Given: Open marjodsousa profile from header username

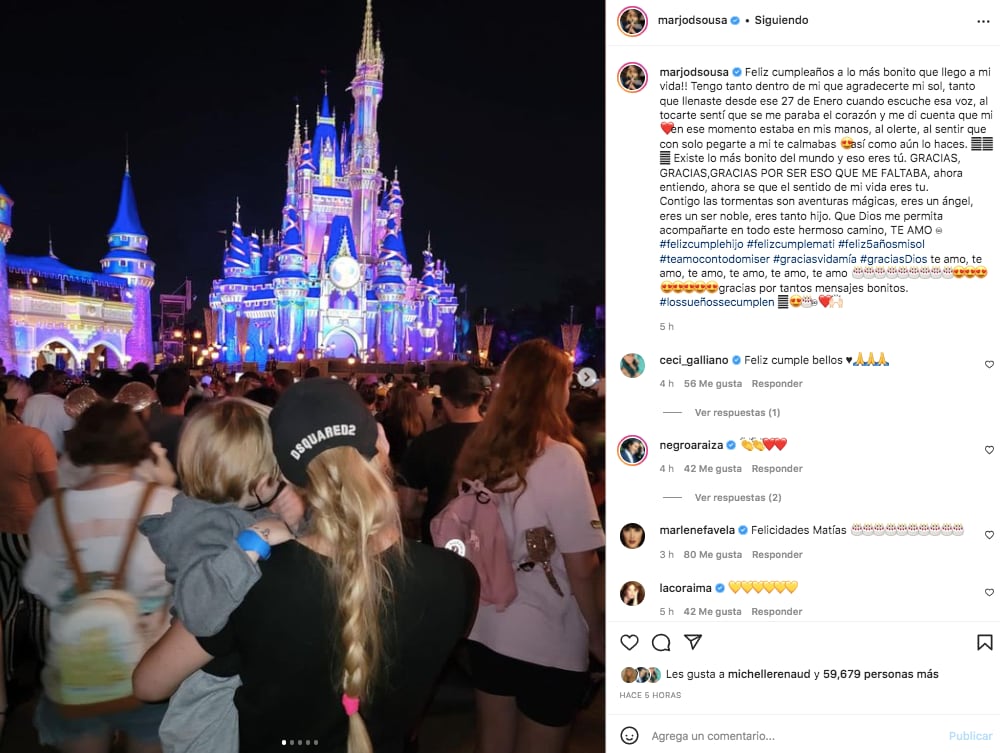Looking at the screenshot, I should [692, 20].
